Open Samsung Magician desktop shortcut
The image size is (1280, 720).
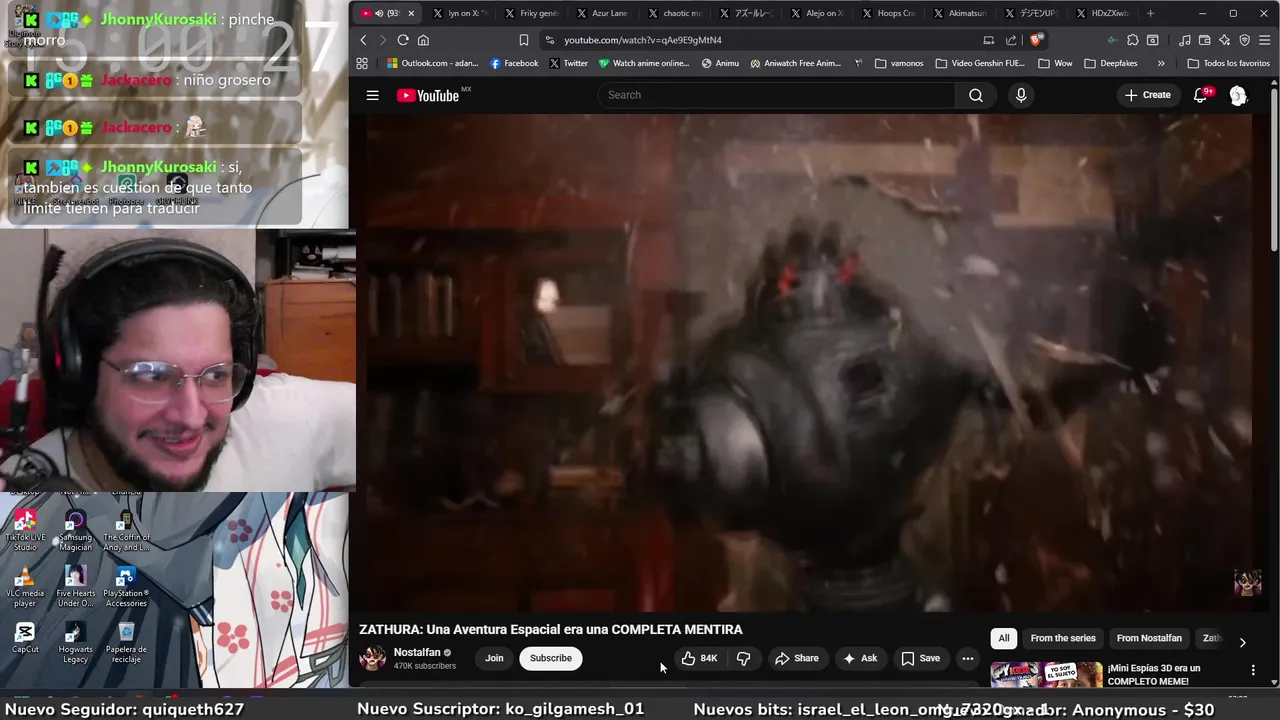click(75, 530)
